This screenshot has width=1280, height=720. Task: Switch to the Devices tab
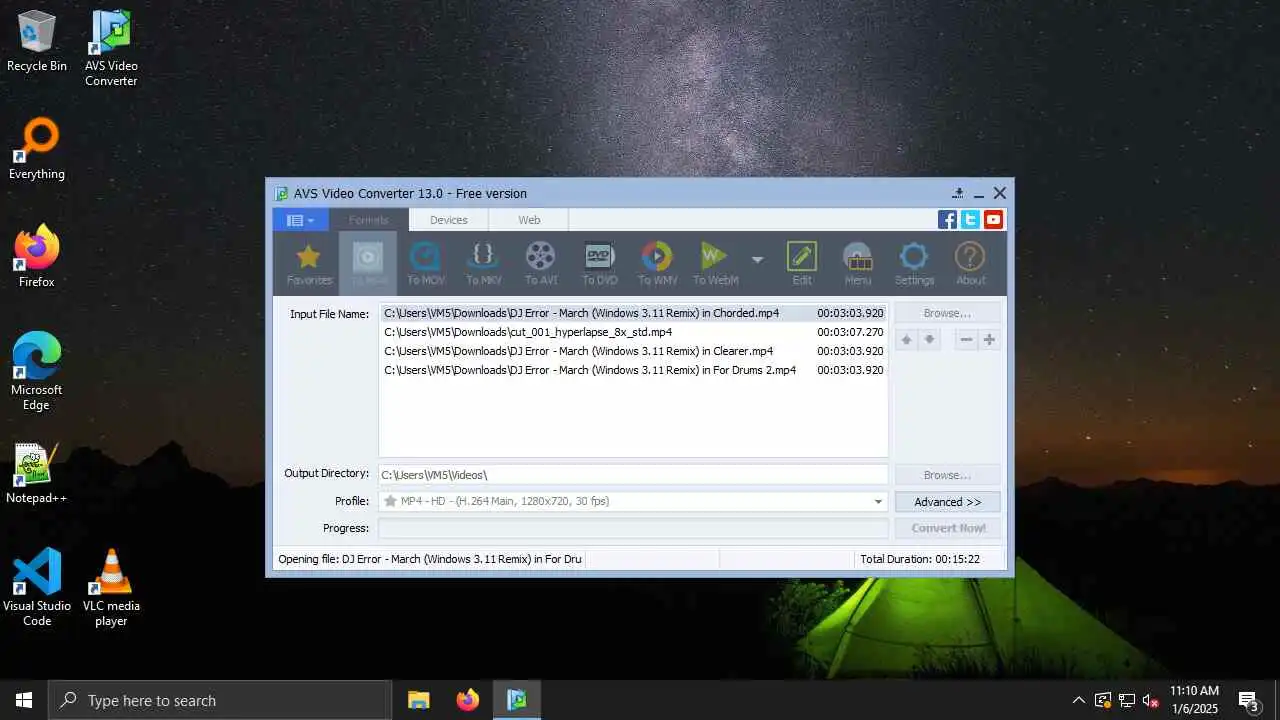click(449, 220)
